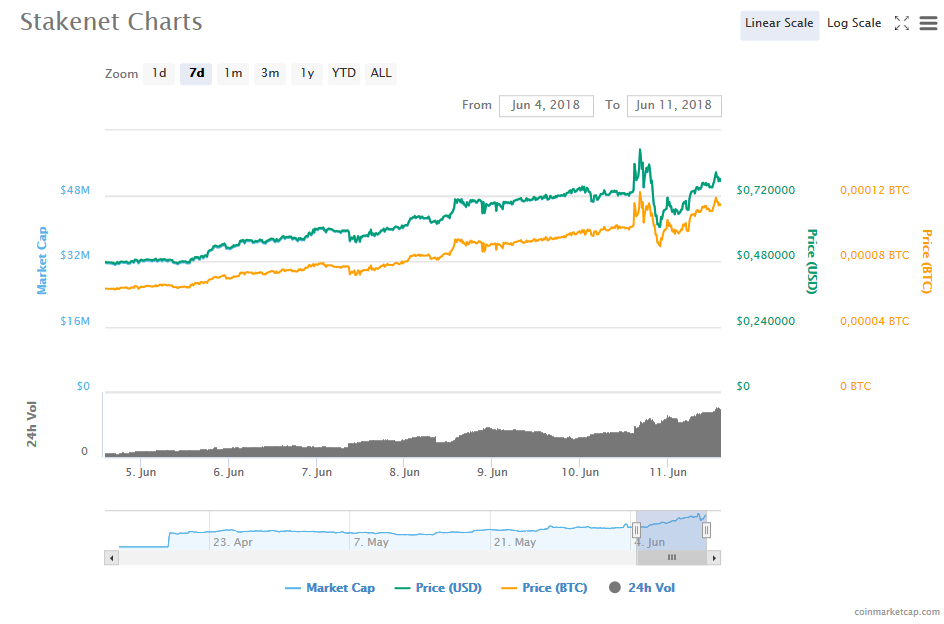Toggle Price (USD) series in legend
This screenshot has height=624, width=944.
pyautogui.click(x=438, y=588)
